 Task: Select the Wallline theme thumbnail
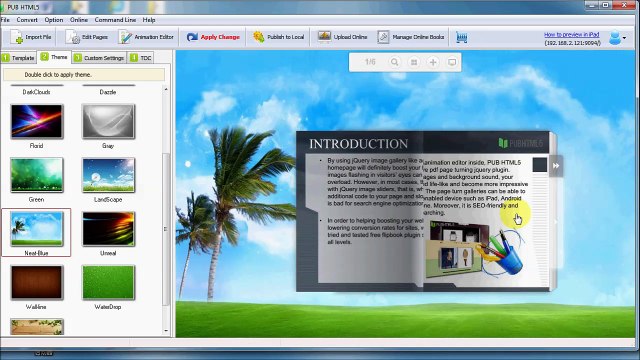(x=37, y=282)
